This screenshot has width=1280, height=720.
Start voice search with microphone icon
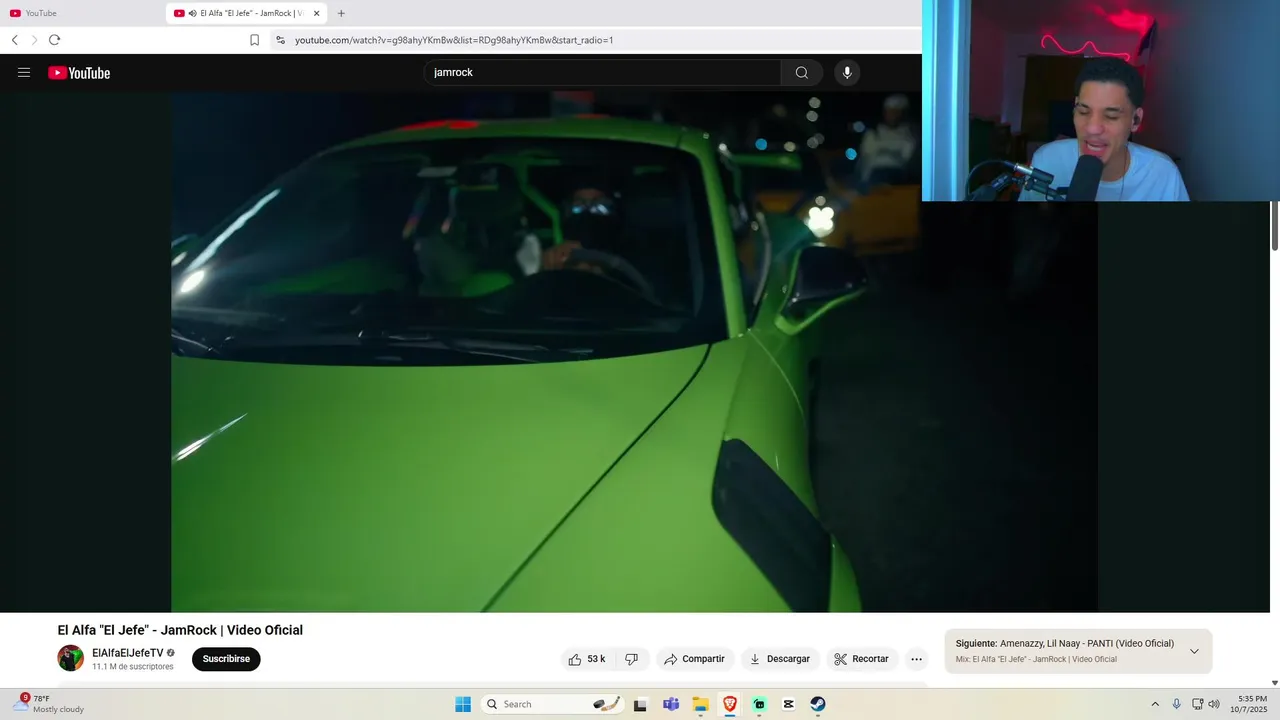click(x=847, y=73)
